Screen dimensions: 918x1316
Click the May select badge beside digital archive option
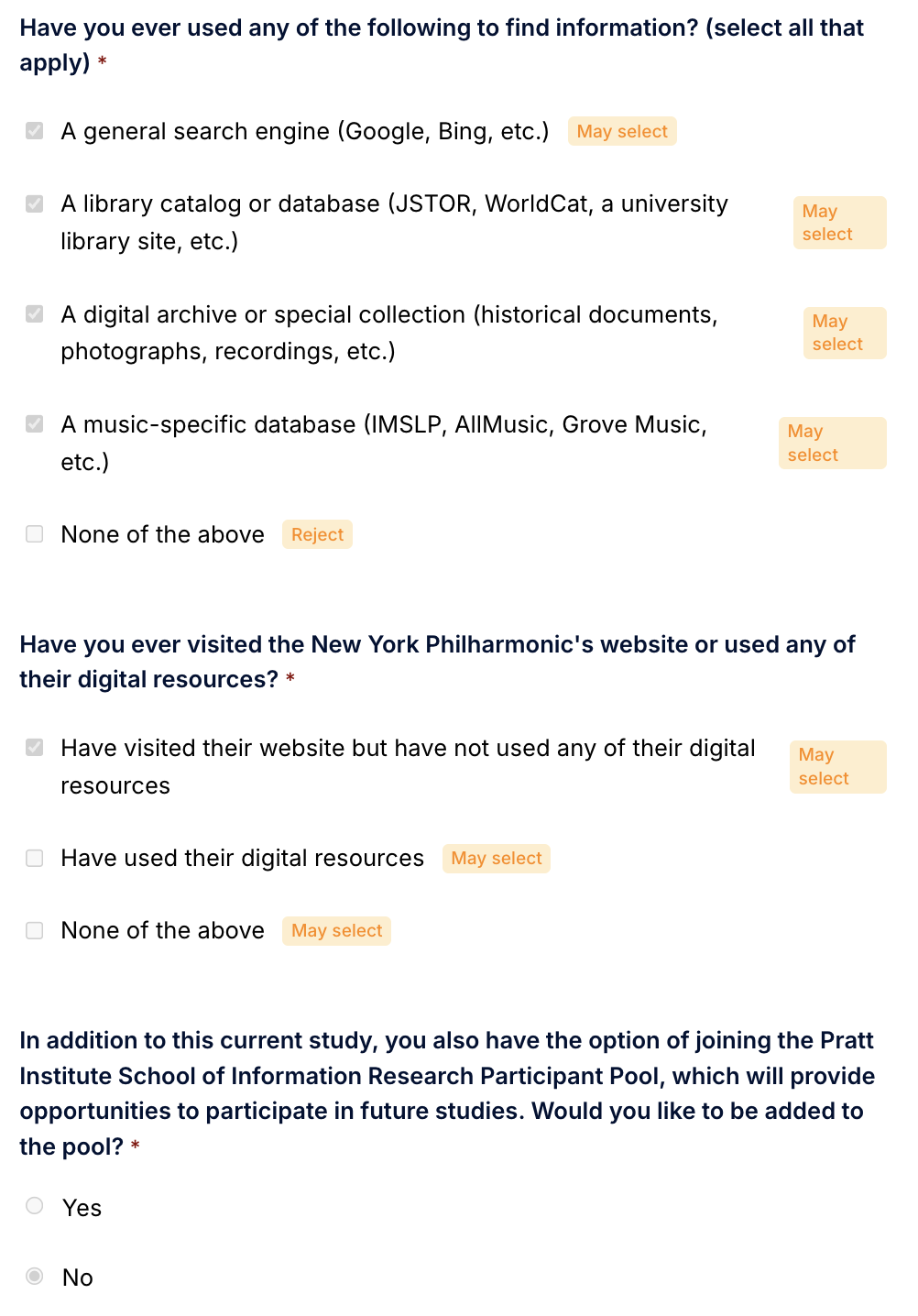pyautogui.click(x=845, y=333)
